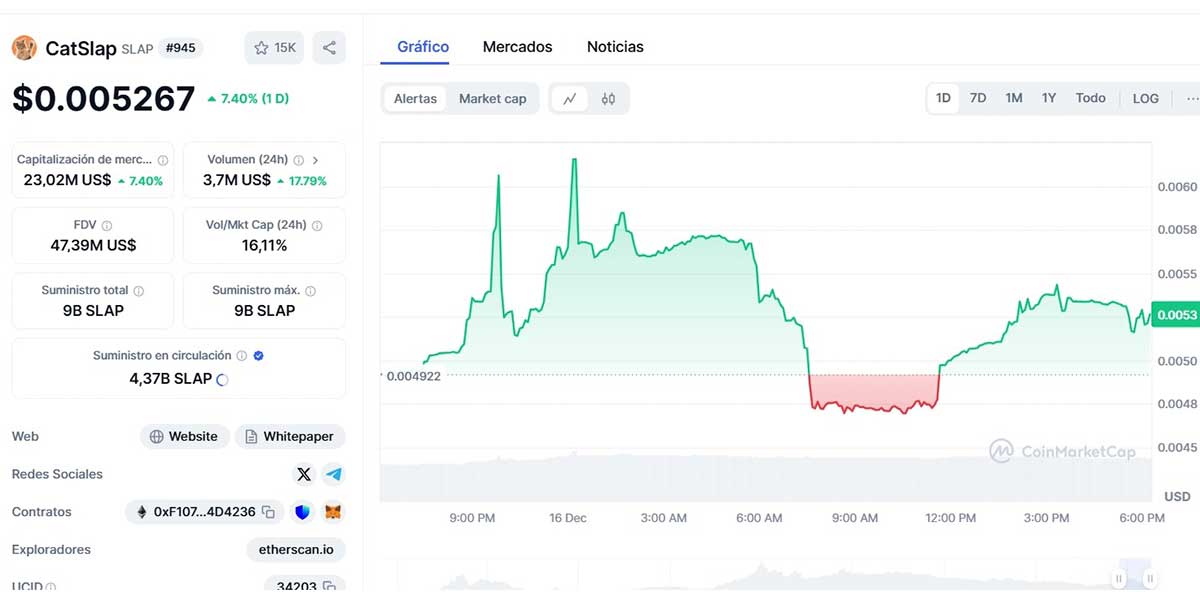Select the 1Y time range
Screen dimensions: 1200x600
click(x=1049, y=98)
